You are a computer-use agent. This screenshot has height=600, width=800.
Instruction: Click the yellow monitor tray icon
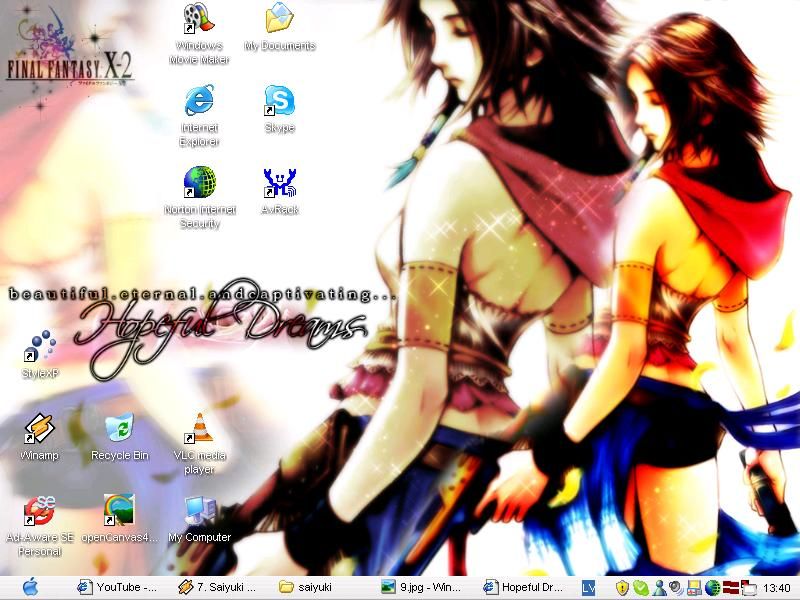pos(693,588)
